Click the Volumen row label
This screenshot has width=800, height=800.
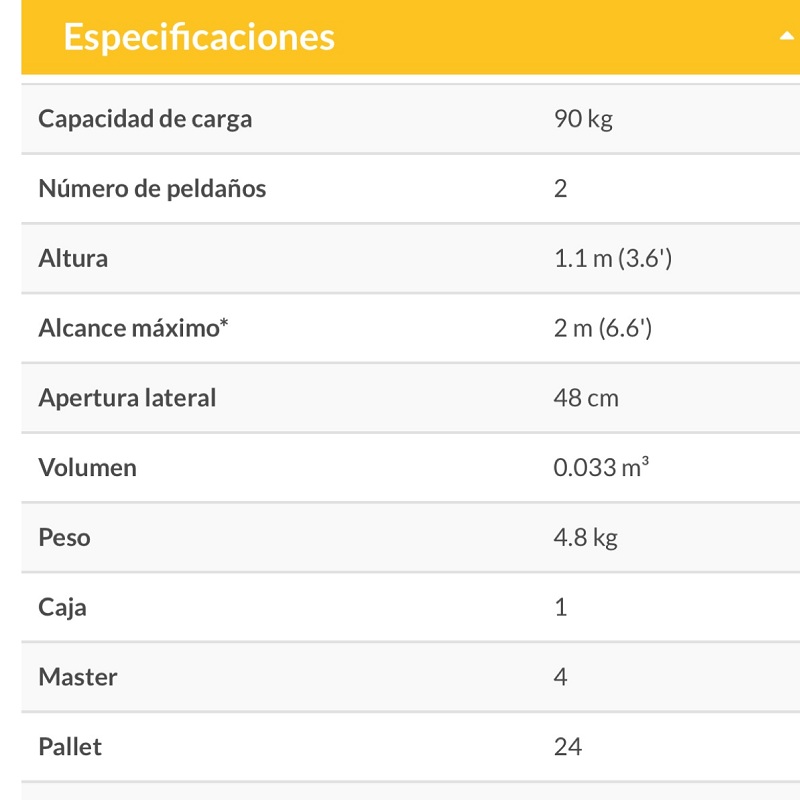(x=87, y=468)
